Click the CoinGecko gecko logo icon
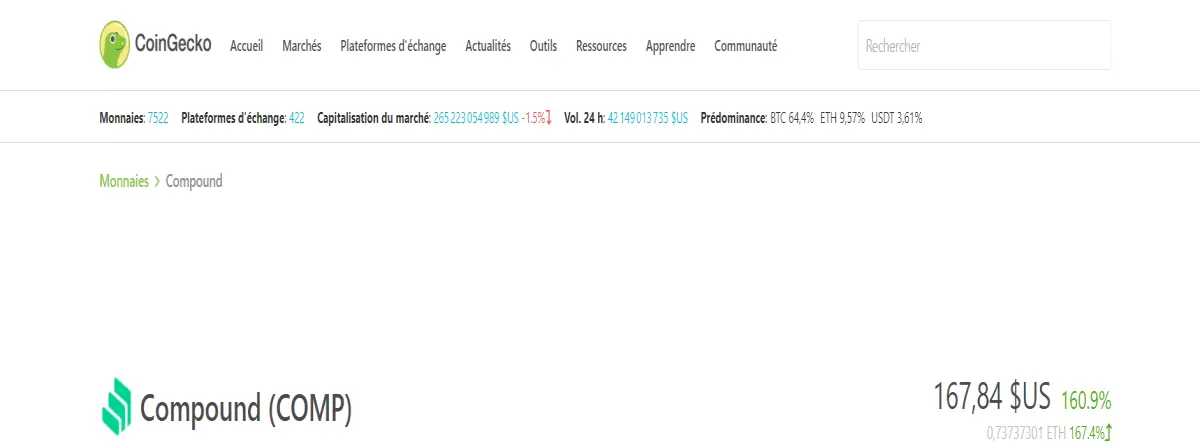This screenshot has width=1200, height=443. (x=115, y=45)
